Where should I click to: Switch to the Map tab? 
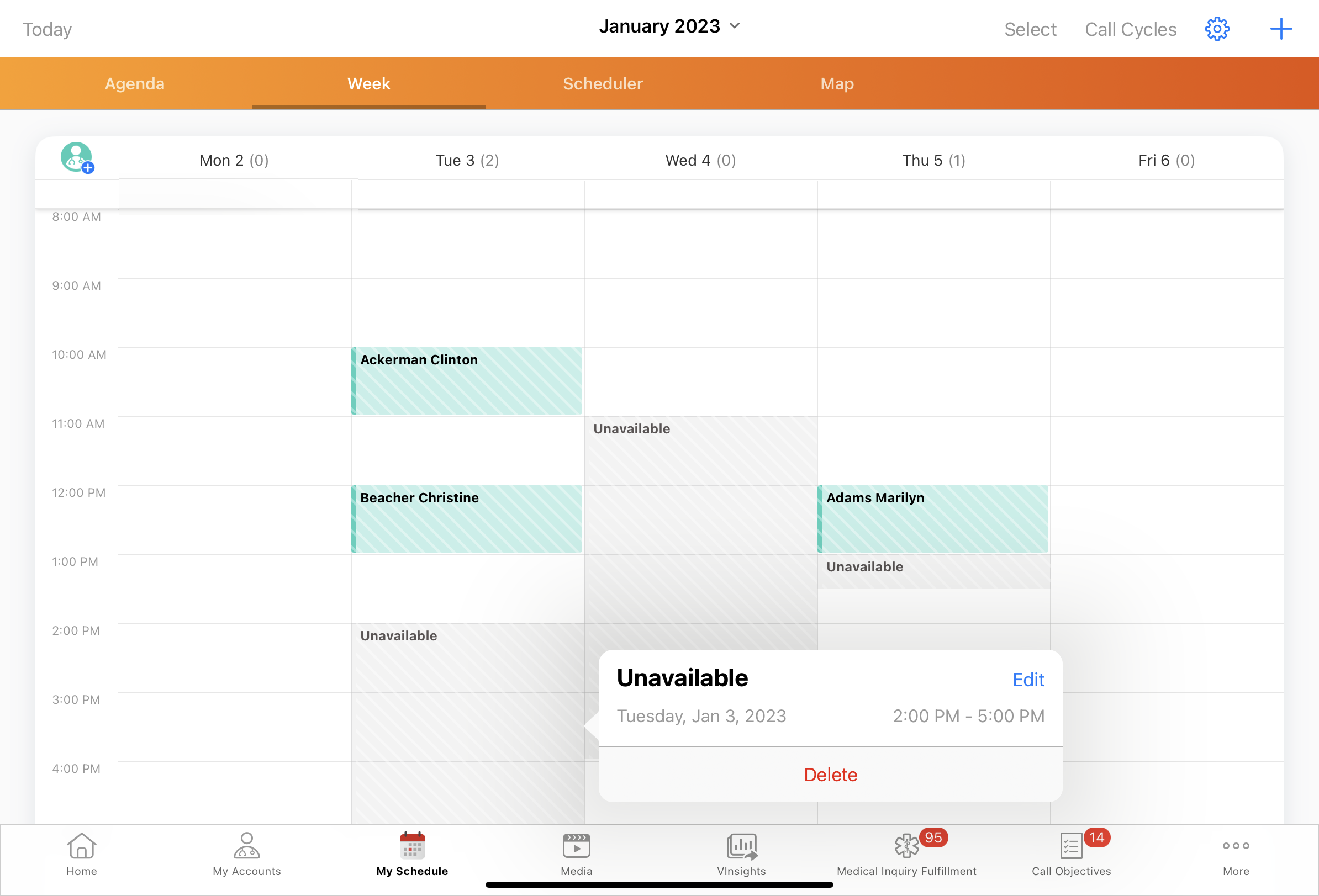[x=837, y=84]
